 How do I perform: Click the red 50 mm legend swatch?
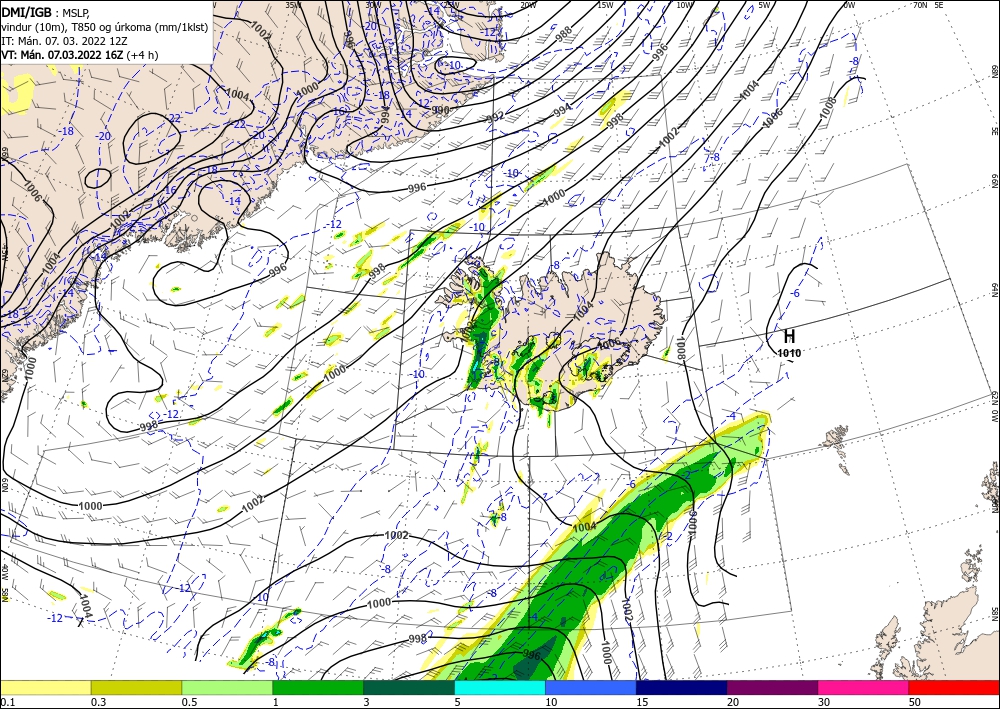pyautogui.click(x=954, y=687)
